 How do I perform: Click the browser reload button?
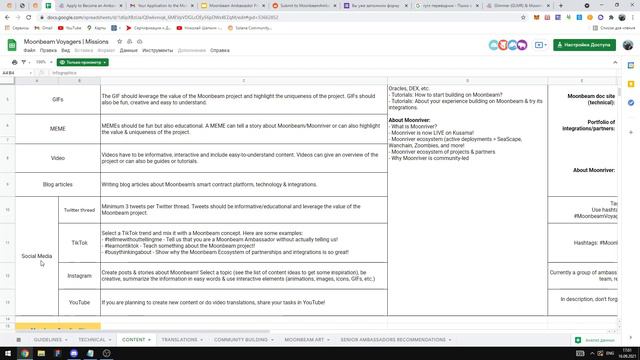pos(29,18)
